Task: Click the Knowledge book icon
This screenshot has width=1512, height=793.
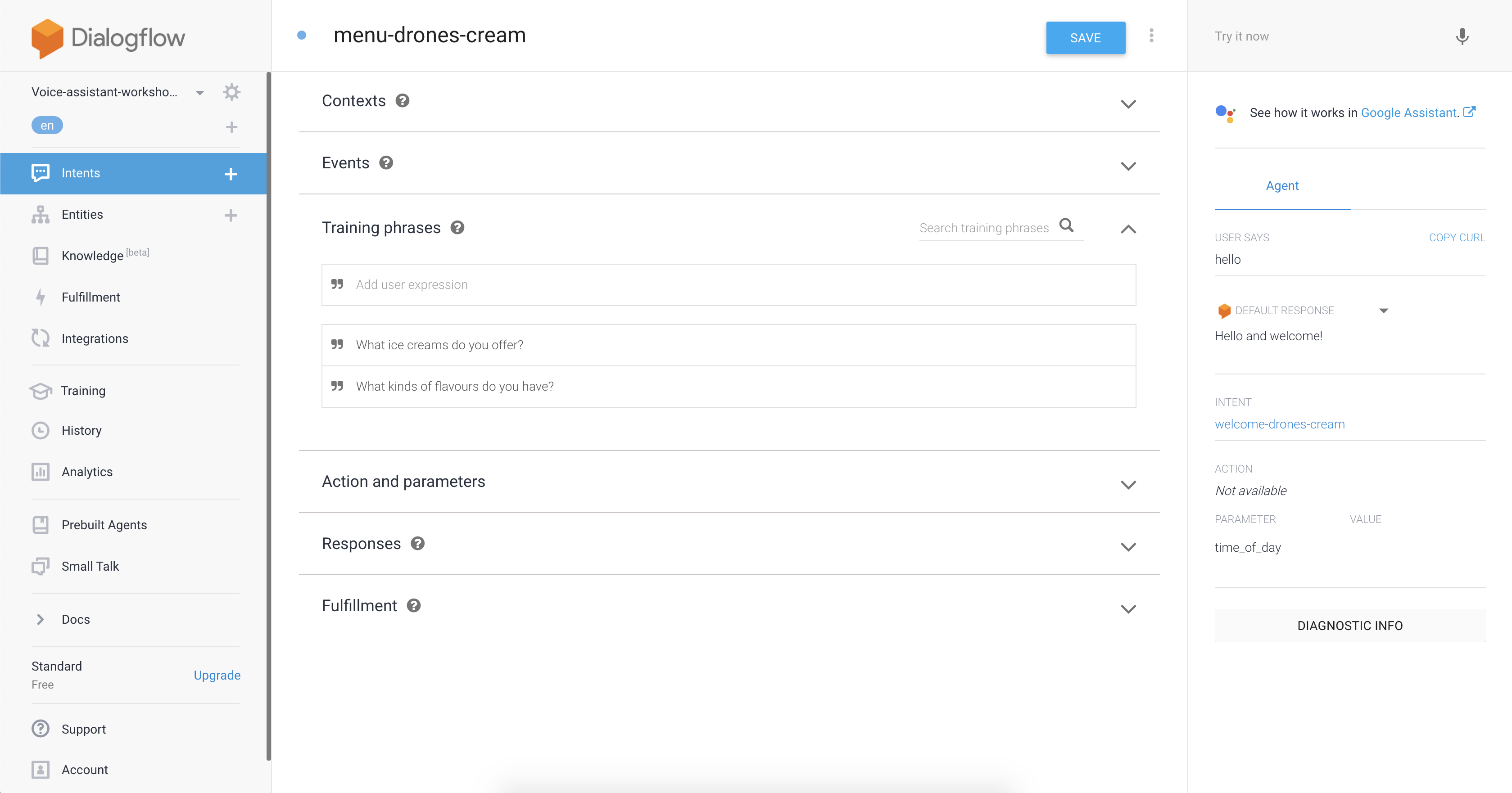Action: tap(41, 256)
